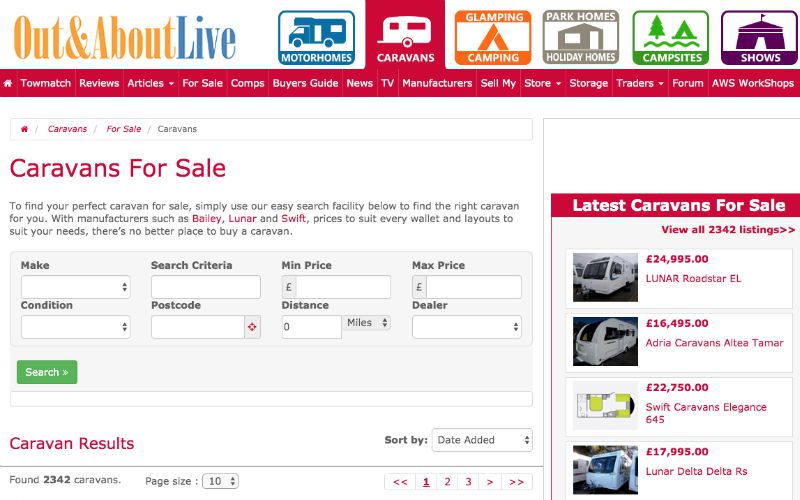Expand the Traders dropdown menu
Viewport: 800px width, 500px height.
[640, 83]
